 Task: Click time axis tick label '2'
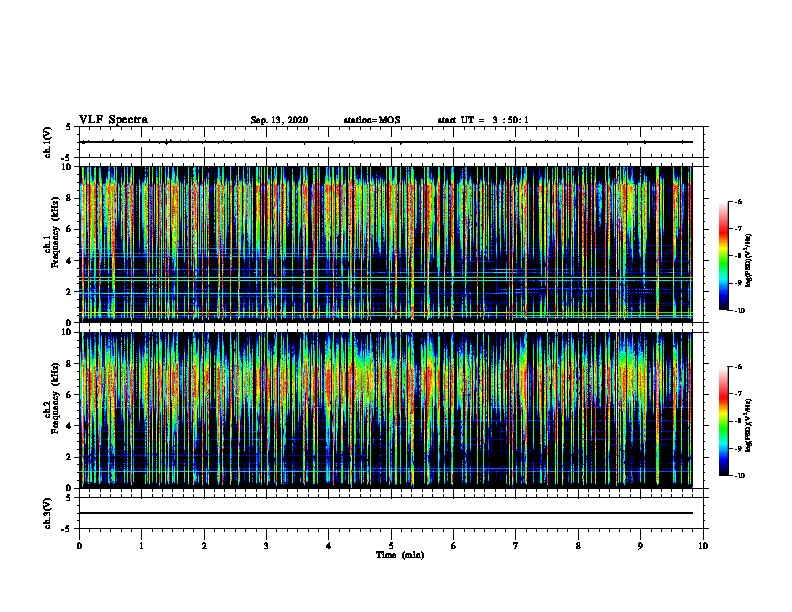204,545
